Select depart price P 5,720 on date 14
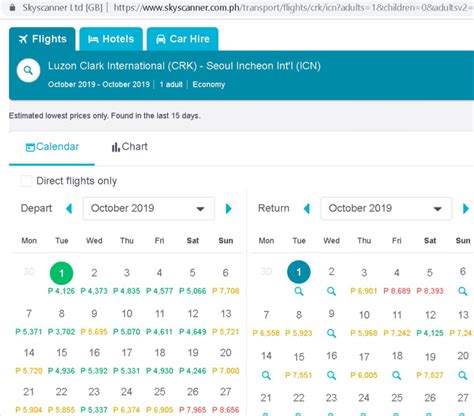 29,371
